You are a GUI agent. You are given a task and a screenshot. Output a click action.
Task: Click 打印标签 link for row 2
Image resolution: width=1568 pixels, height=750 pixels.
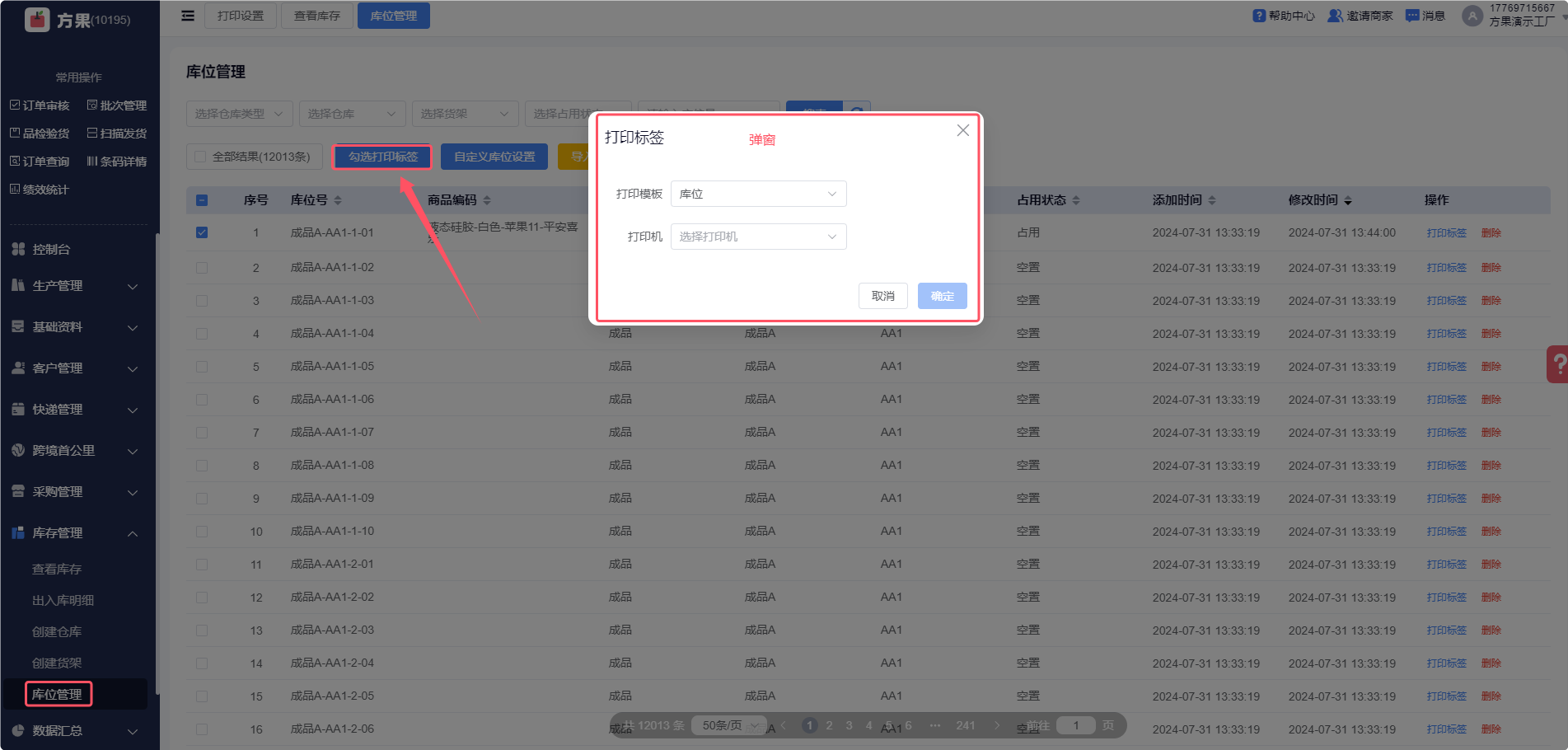click(1447, 268)
